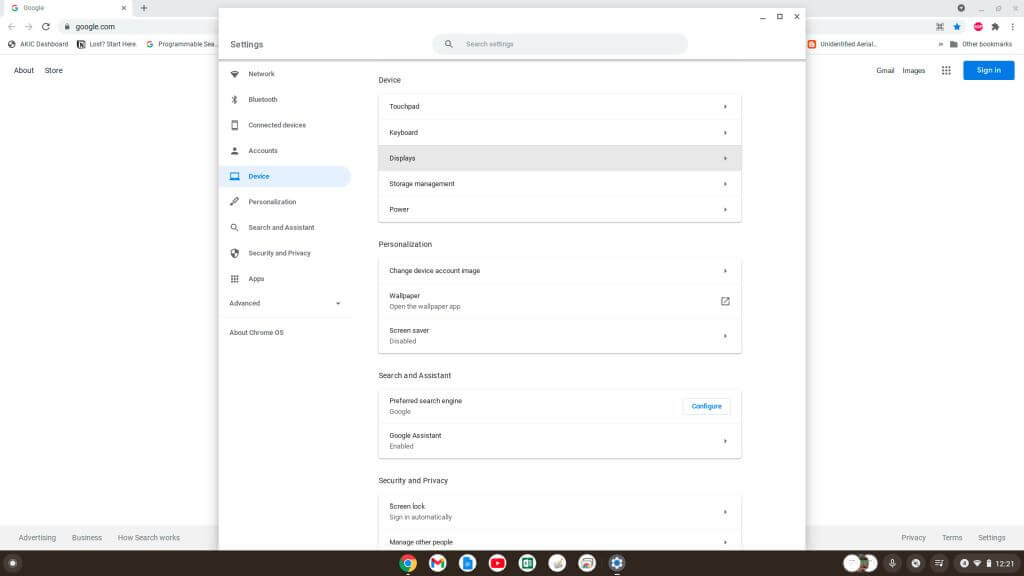Open Security and Privacy shield icon
The width and height of the screenshot is (1024, 576).
click(x=234, y=253)
